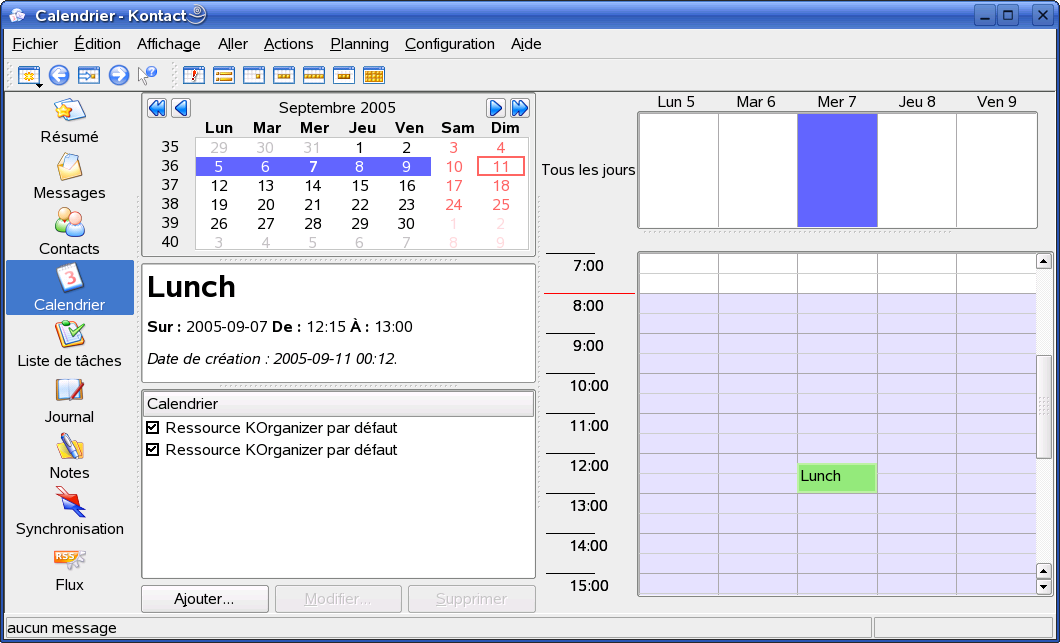The width and height of the screenshot is (1060, 643).
Task: Open Synchronisation in the sidebar
Action: click(69, 511)
